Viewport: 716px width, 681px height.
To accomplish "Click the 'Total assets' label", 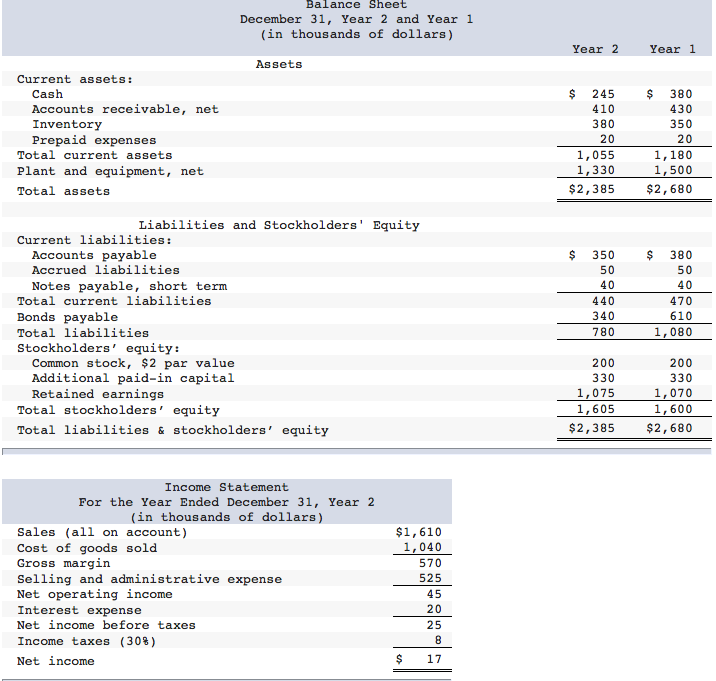I will [x=63, y=191].
